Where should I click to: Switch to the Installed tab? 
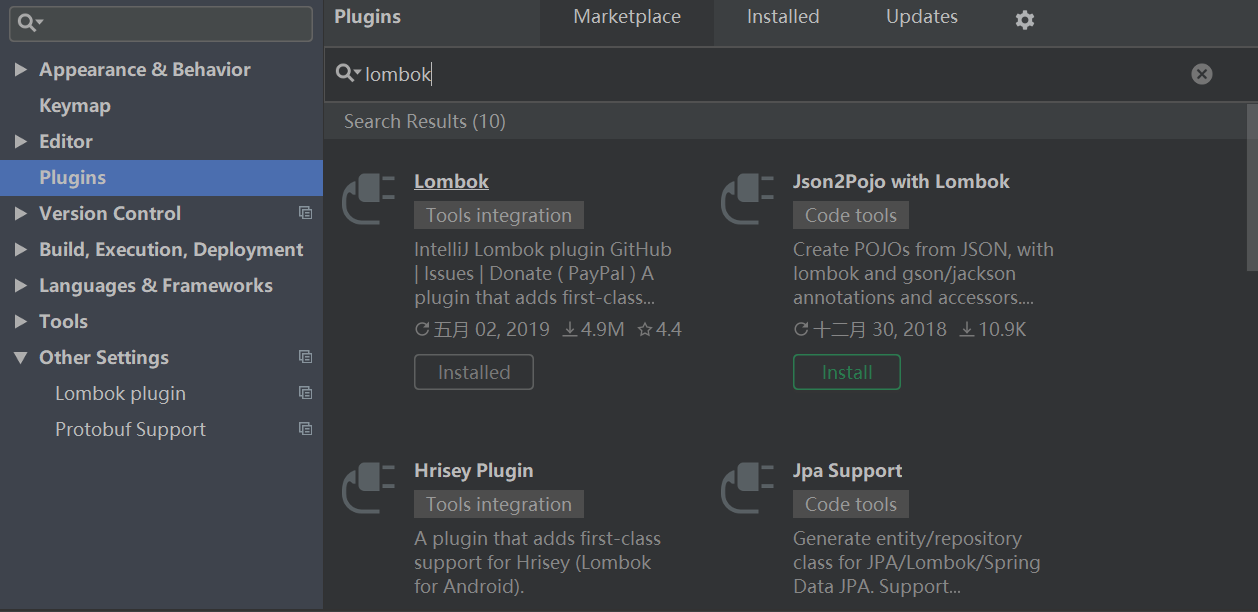[783, 17]
